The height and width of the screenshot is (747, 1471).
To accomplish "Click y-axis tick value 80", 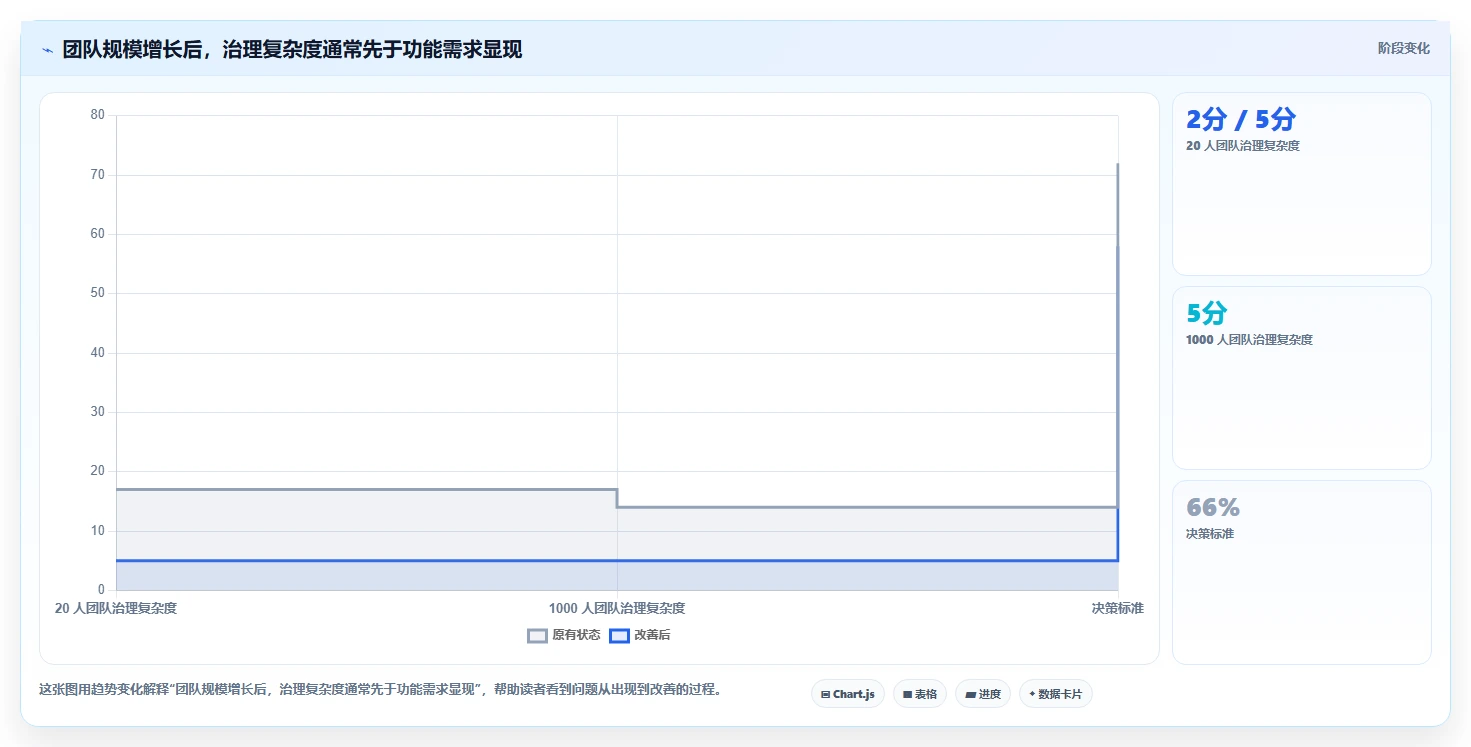I will (97, 115).
